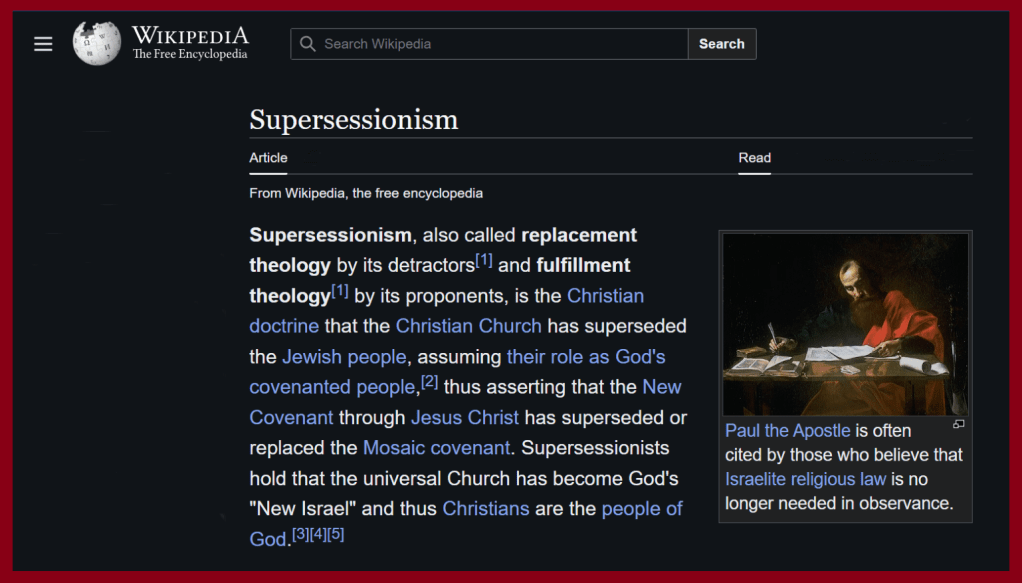Open the Jesus Christ link
Screen dimensions: 1022x583
[465, 417]
